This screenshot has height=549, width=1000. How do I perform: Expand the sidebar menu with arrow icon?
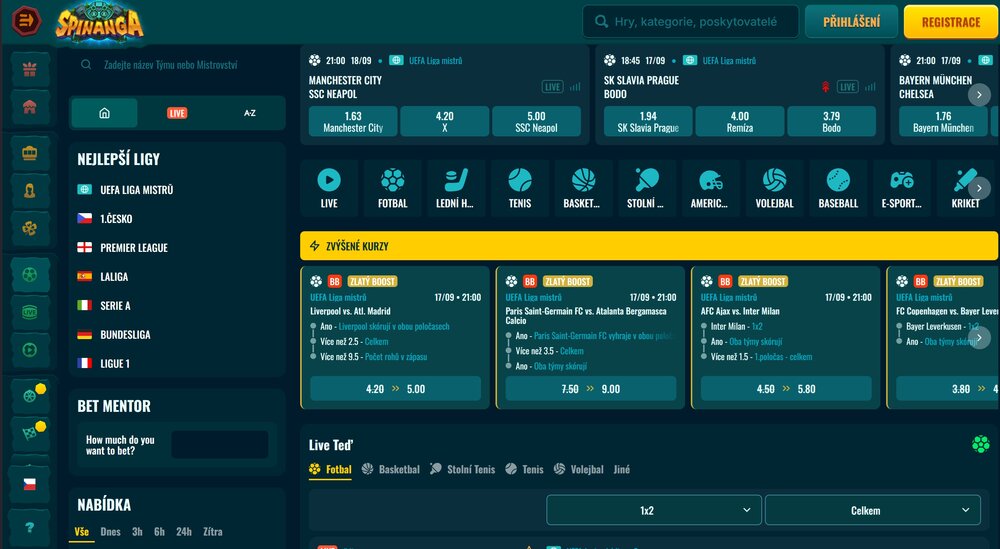26,20
